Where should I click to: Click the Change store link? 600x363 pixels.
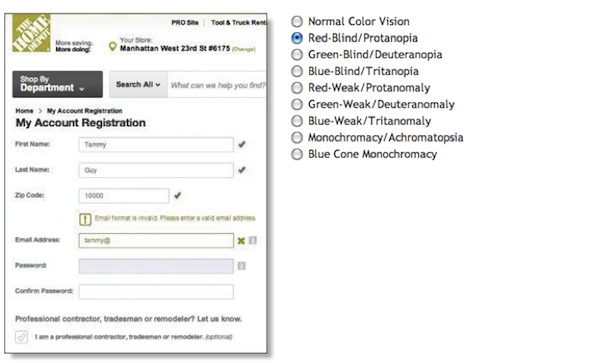coord(244,49)
